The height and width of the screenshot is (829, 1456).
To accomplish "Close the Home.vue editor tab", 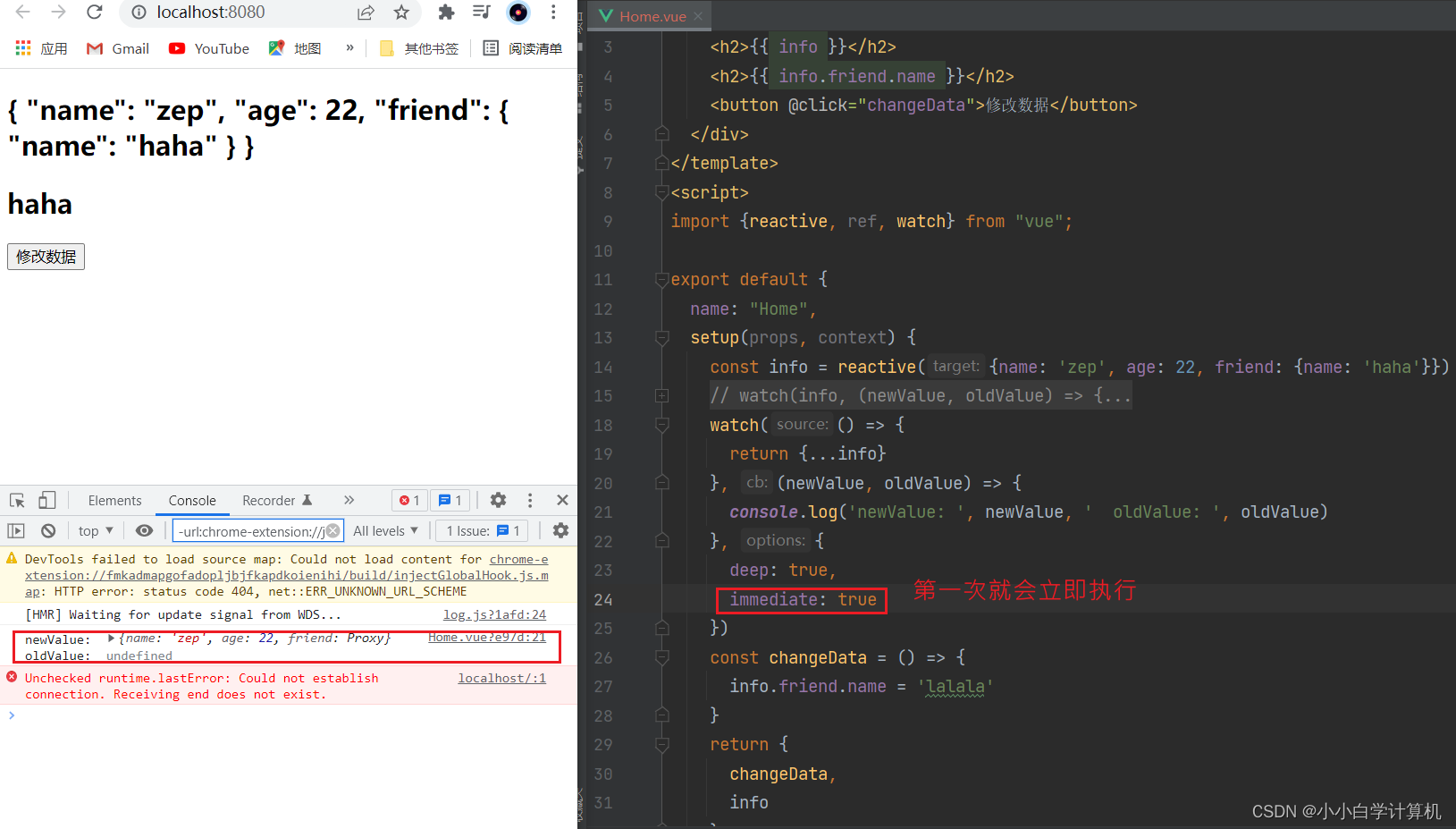I will (x=699, y=16).
